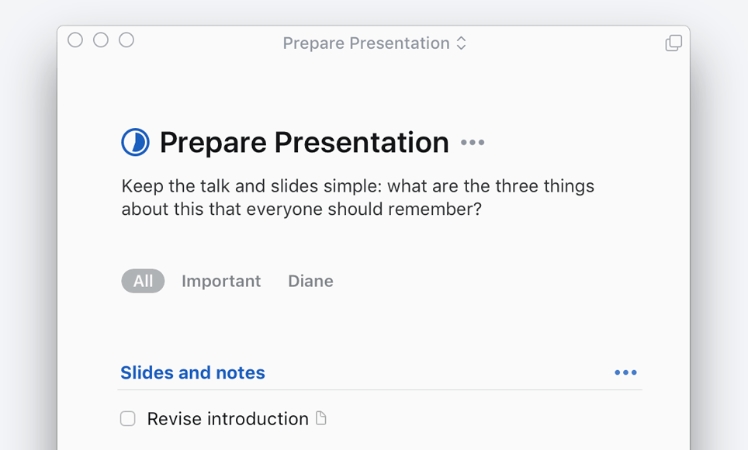748x450 pixels.
Task: Close the Prepare Presentation window
Action: (x=75, y=40)
